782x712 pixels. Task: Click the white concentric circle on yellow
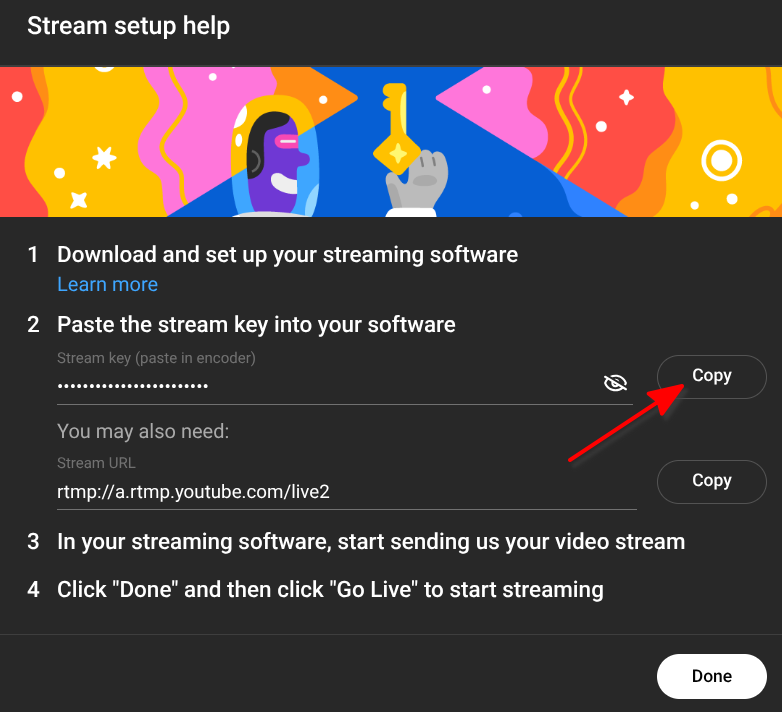pyautogui.click(x=720, y=159)
